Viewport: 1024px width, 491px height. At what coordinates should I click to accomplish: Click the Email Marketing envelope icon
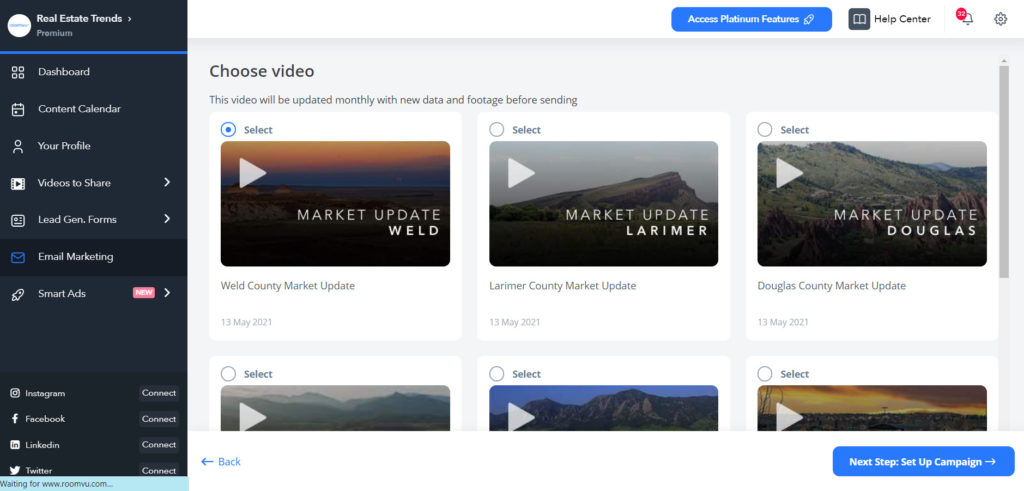click(18, 257)
